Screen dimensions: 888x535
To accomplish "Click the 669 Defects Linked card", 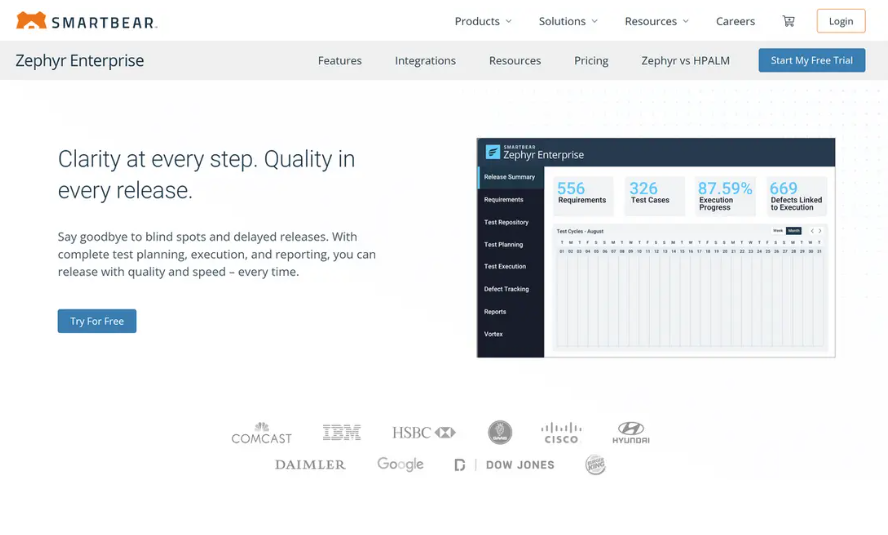I will 796,196.
